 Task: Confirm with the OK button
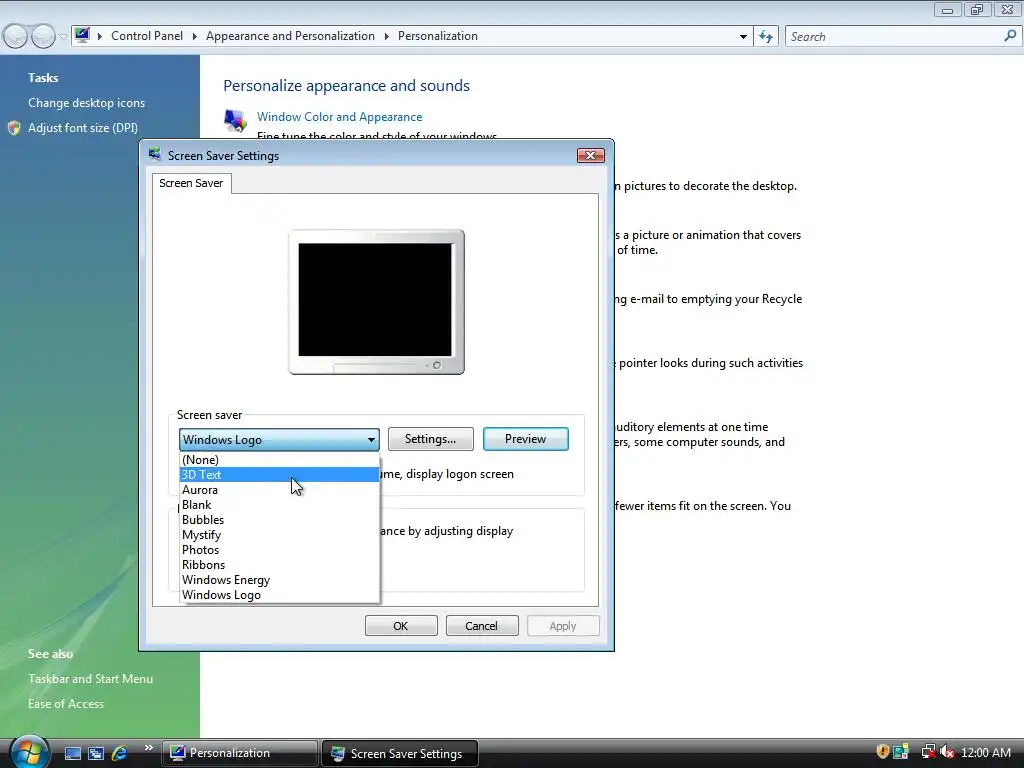coord(401,626)
